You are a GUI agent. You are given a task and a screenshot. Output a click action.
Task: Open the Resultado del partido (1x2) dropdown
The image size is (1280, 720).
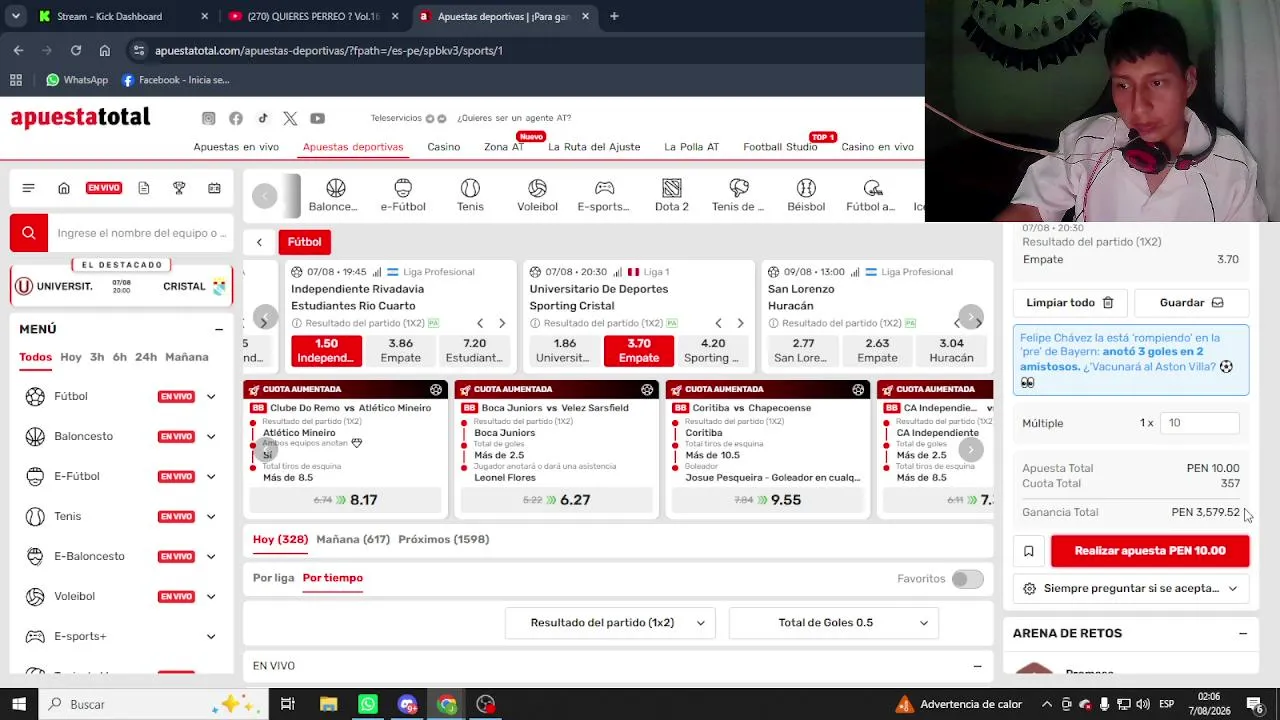click(x=610, y=623)
